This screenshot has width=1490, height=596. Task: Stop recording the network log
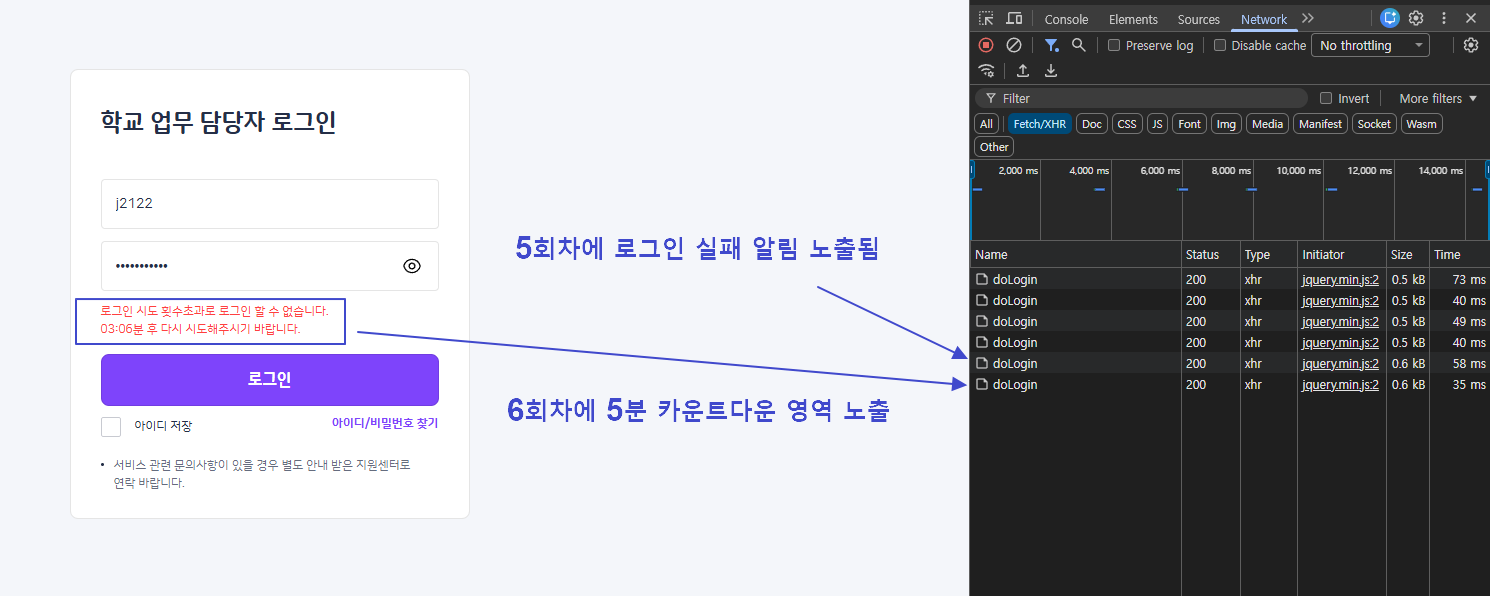tap(986, 45)
